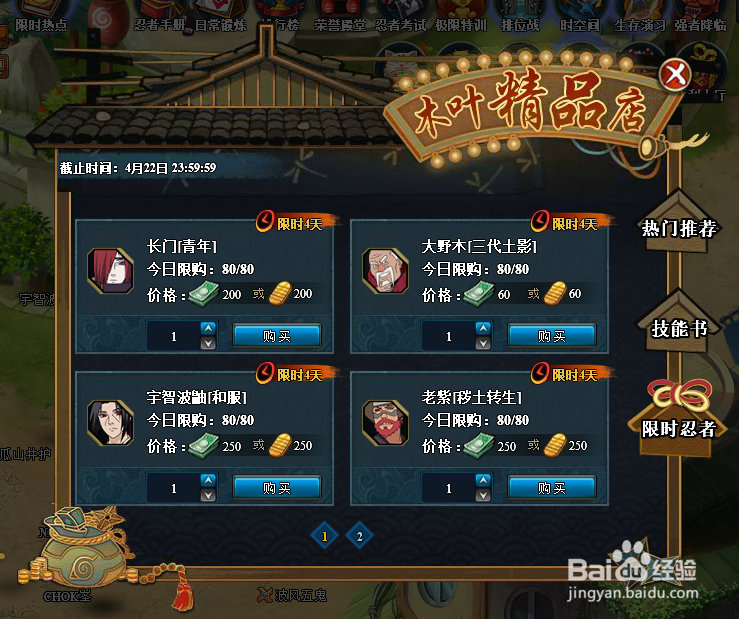Close the 木叶精品店 shop window
Viewport: 739px width, 619px height.
click(675, 74)
